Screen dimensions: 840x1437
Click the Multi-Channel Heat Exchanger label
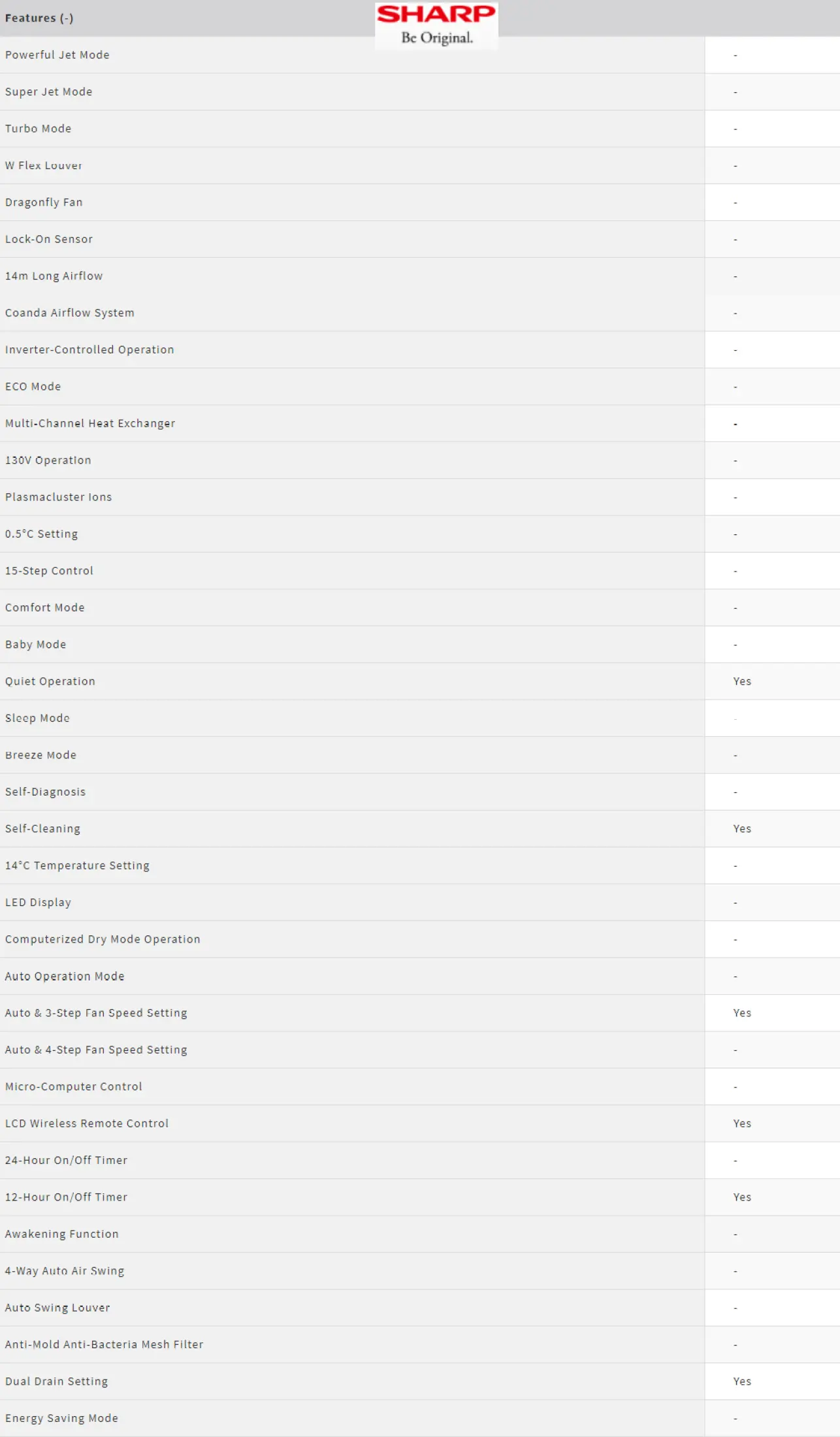click(90, 423)
